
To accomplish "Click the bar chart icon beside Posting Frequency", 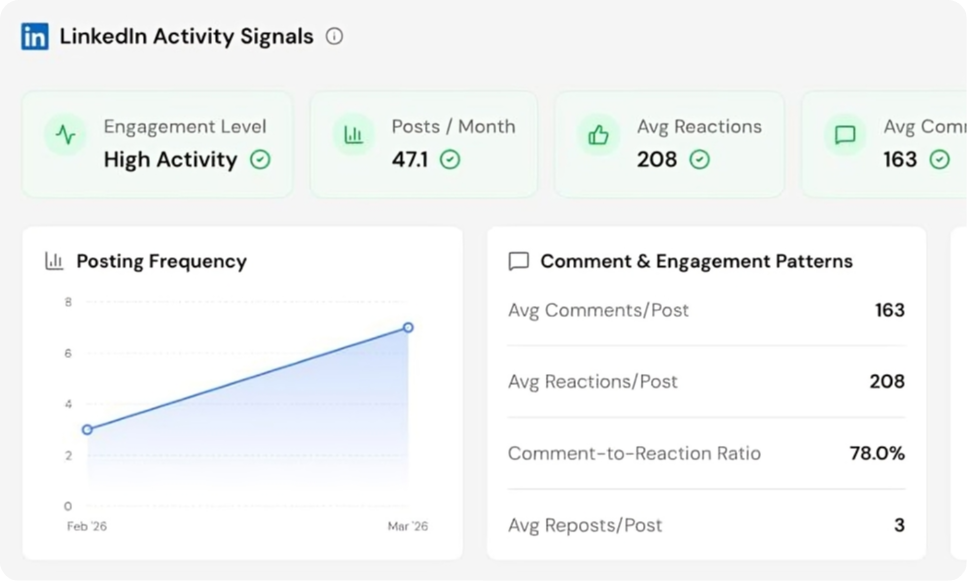I will (54, 261).
